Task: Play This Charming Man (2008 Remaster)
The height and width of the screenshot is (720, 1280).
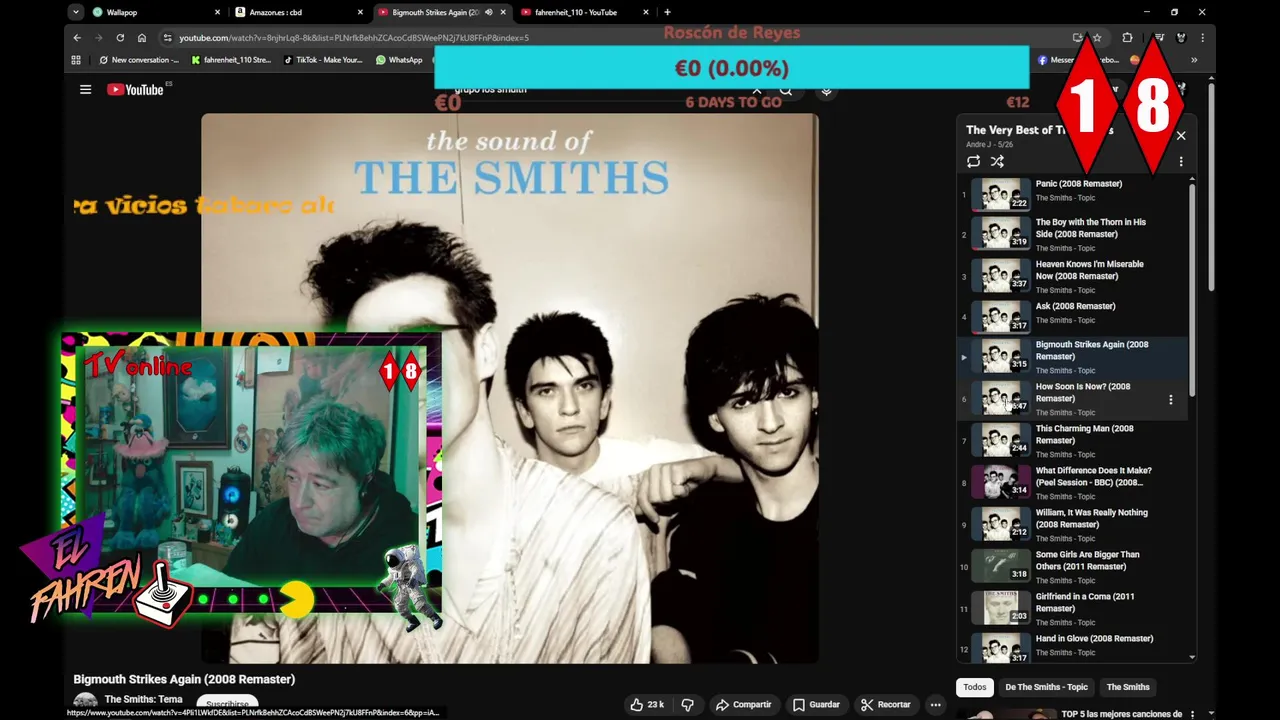Action: coord(1072,440)
